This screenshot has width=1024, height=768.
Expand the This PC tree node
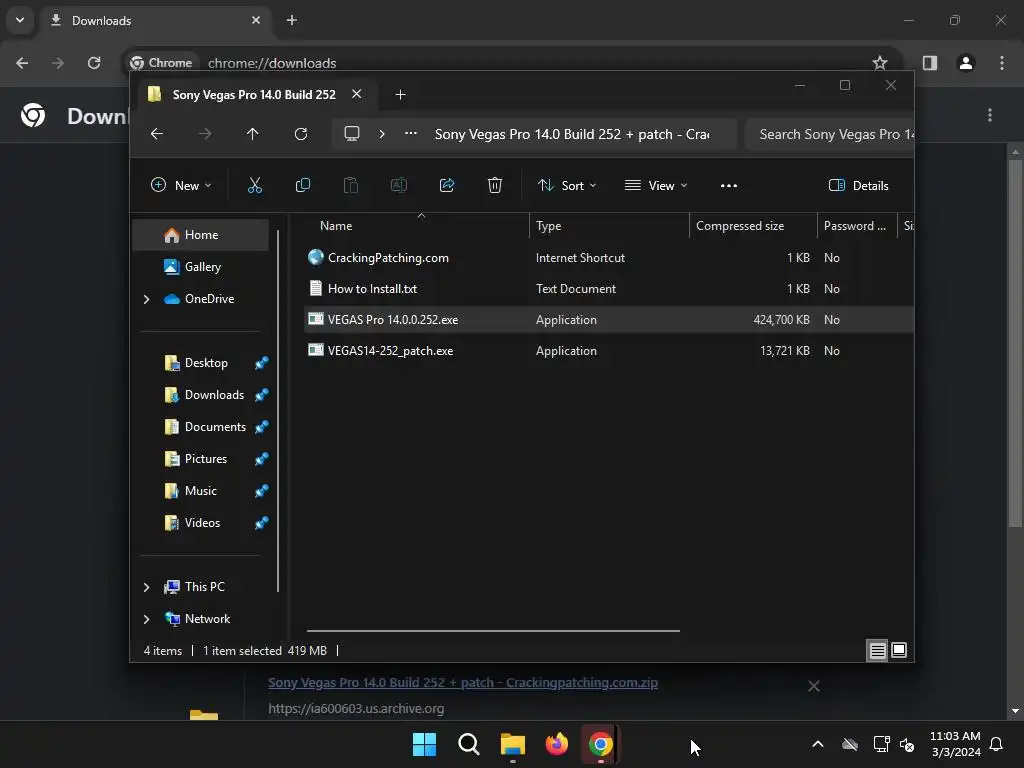coord(146,587)
